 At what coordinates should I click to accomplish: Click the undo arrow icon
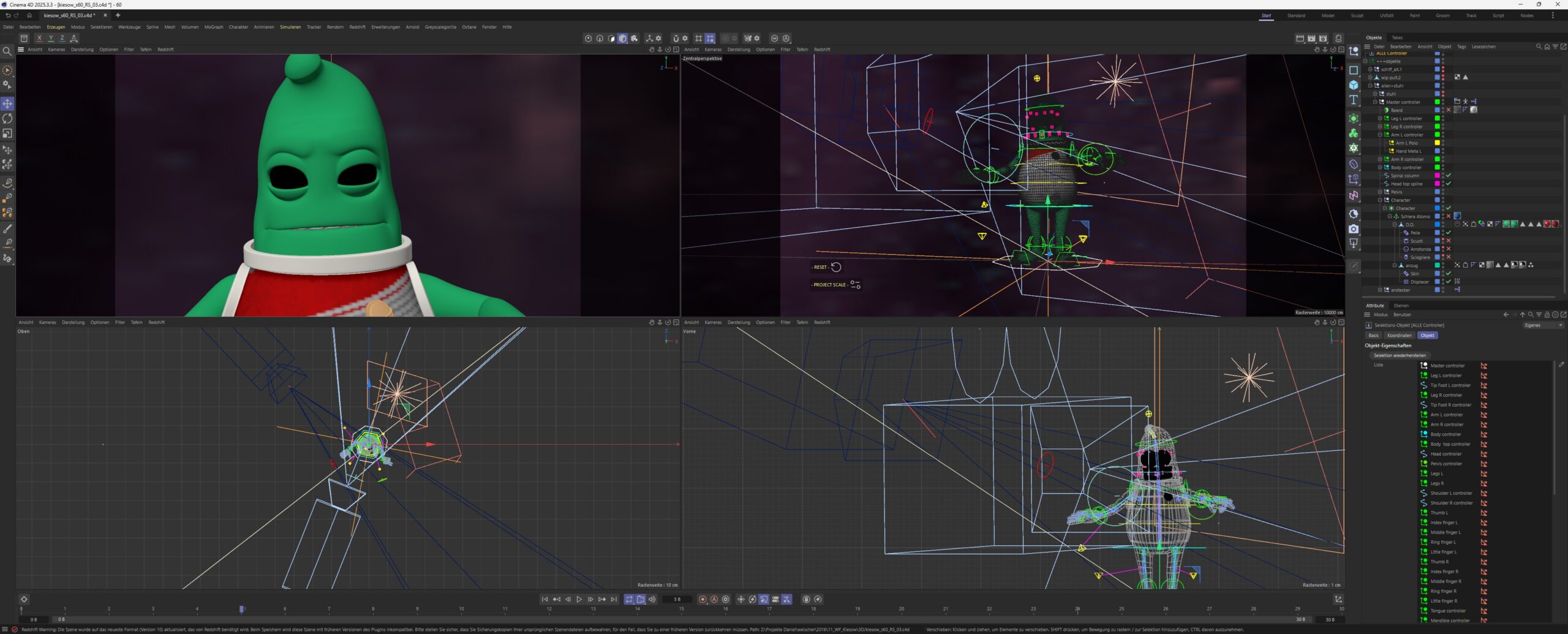click(7, 15)
